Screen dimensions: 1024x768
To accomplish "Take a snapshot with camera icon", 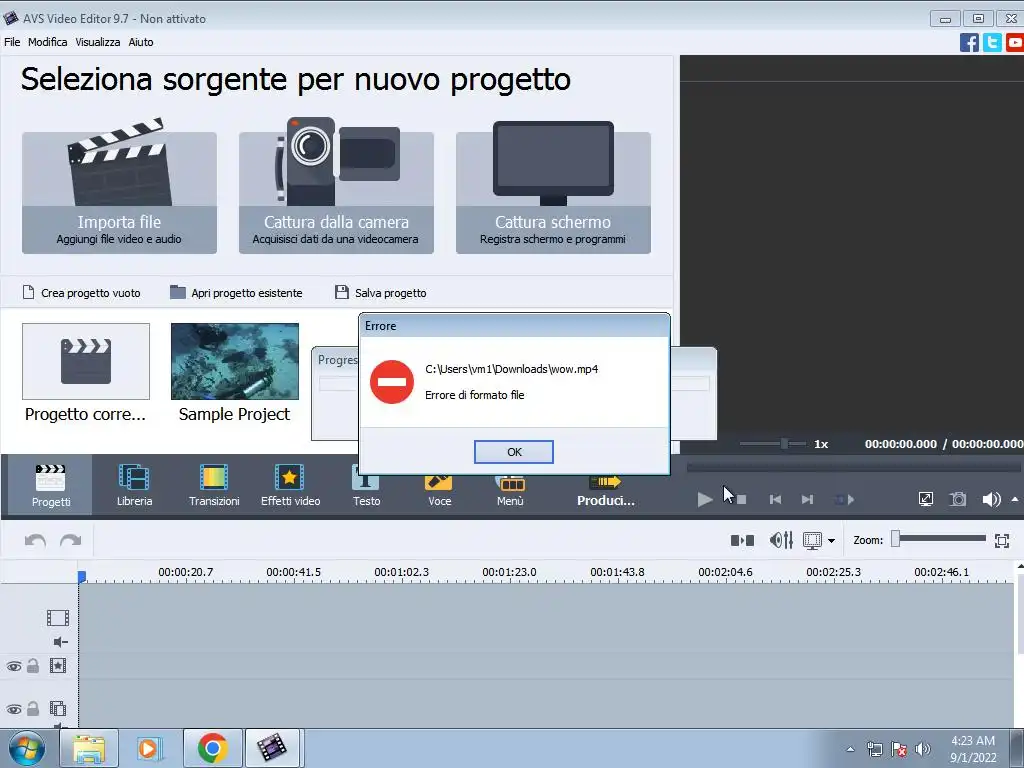I will pyautogui.click(x=957, y=500).
